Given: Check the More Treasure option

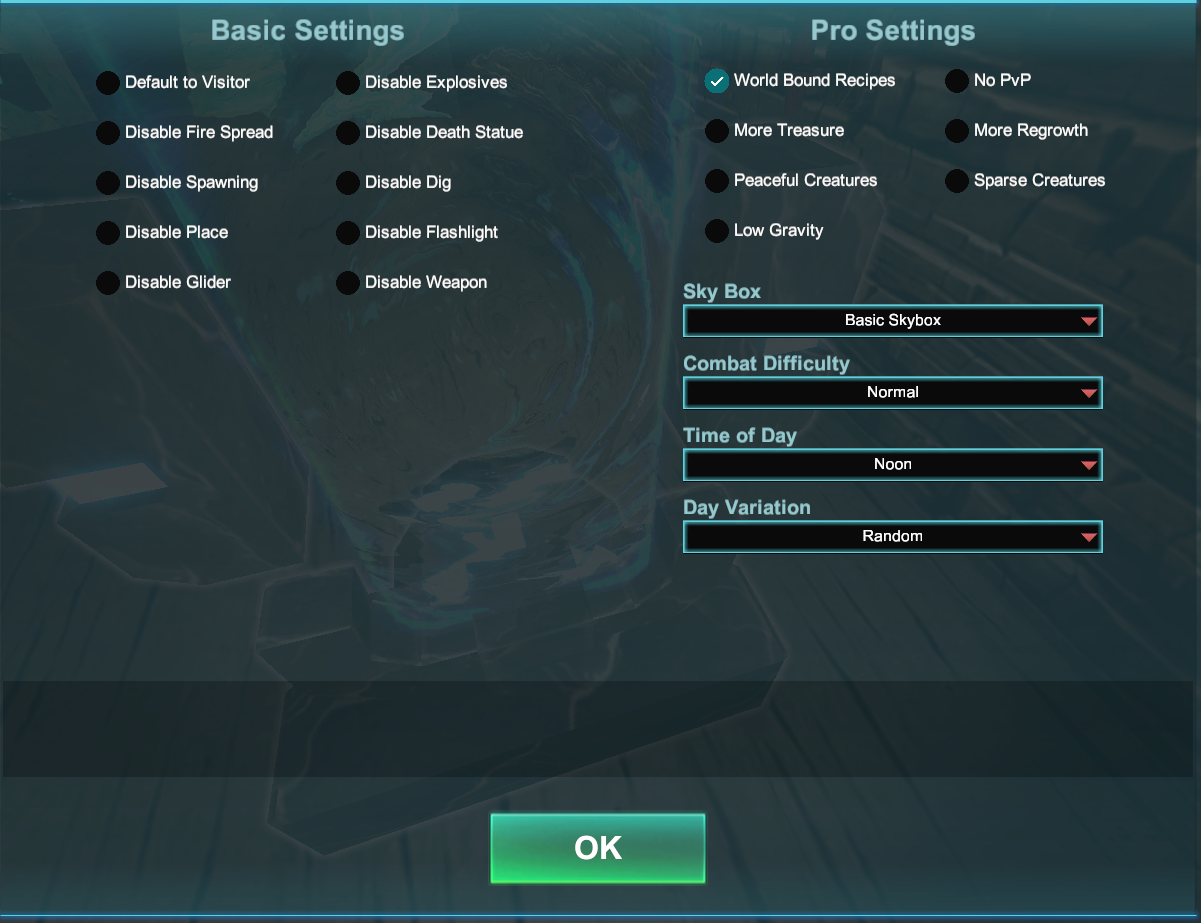Looking at the screenshot, I should pyautogui.click(x=717, y=131).
